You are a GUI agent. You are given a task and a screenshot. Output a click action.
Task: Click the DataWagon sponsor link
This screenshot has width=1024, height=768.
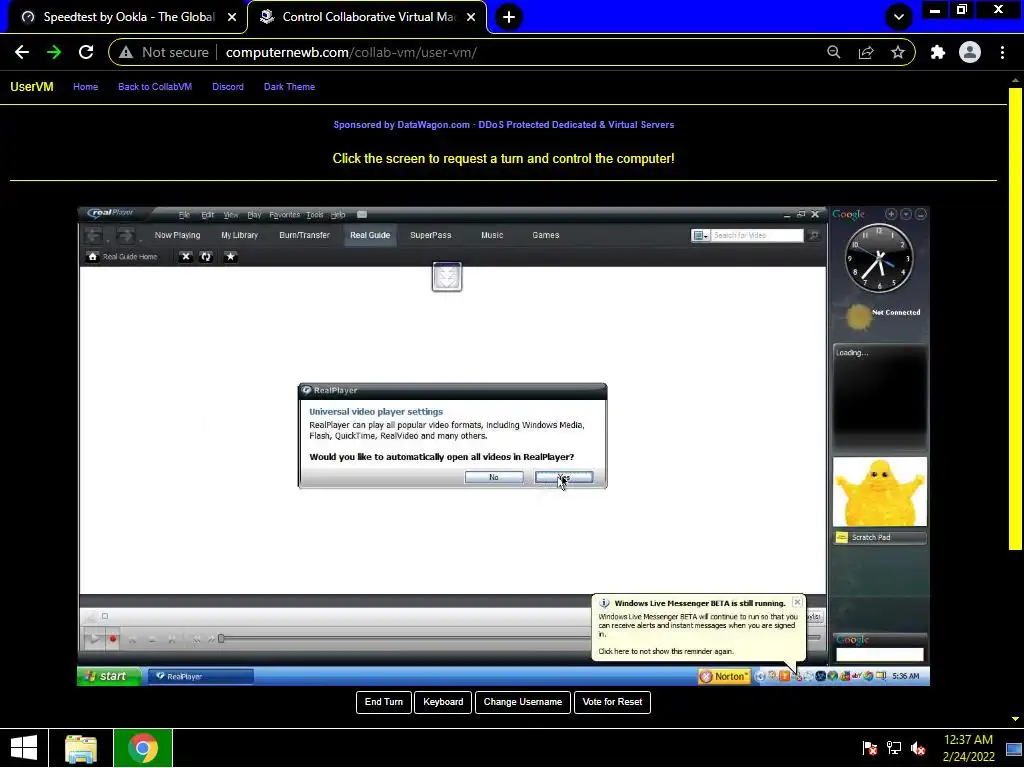pyautogui.click(x=504, y=125)
